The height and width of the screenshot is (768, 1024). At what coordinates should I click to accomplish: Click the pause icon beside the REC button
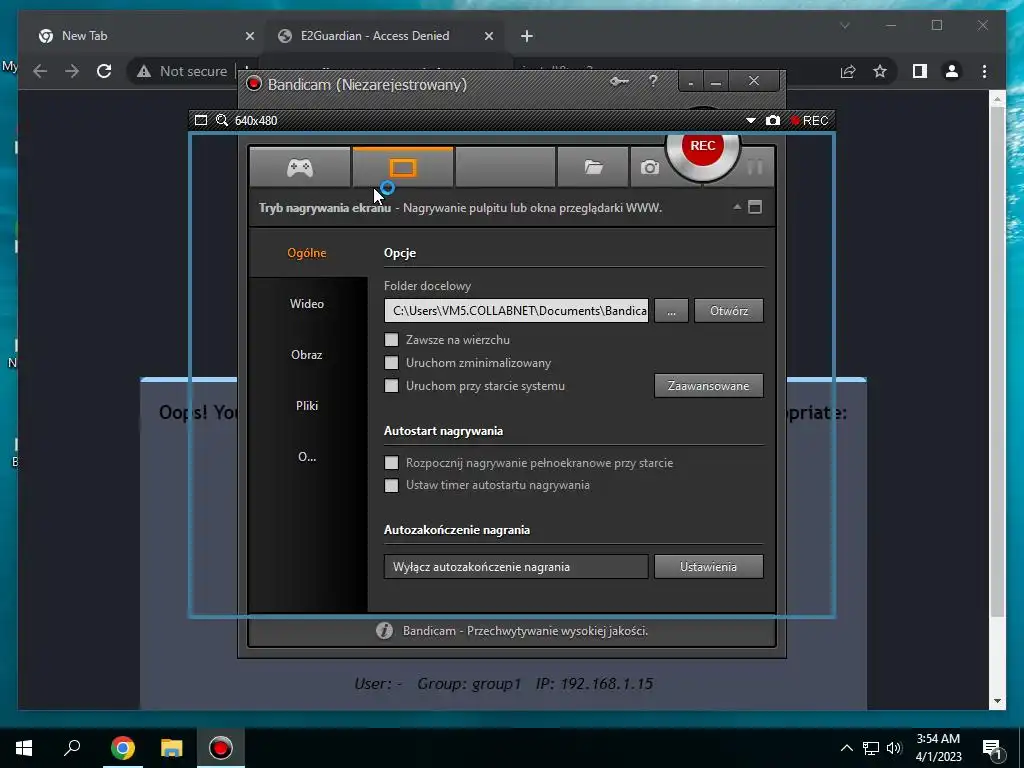[755, 168]
